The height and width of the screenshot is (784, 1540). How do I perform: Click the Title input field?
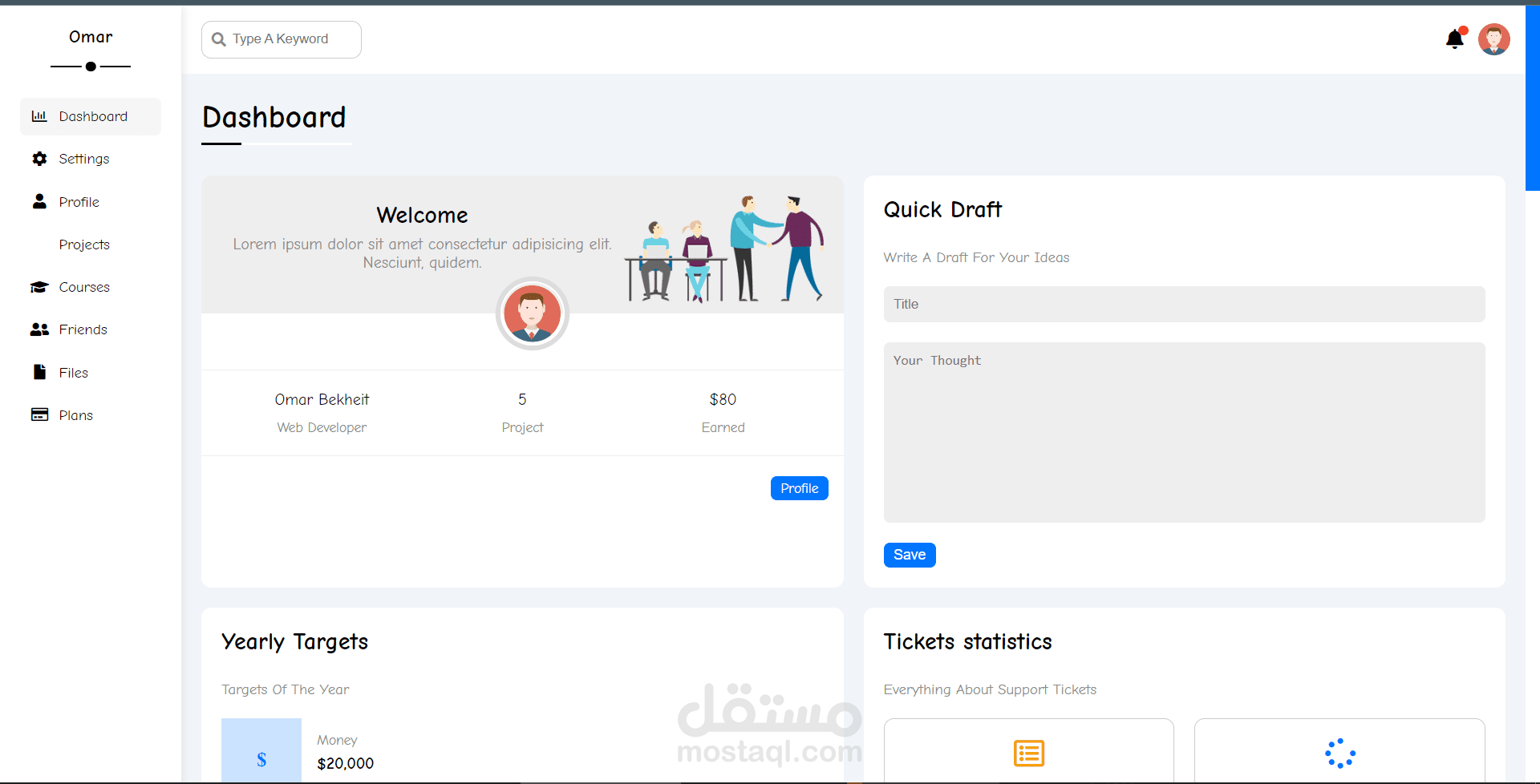[1184, 304]
